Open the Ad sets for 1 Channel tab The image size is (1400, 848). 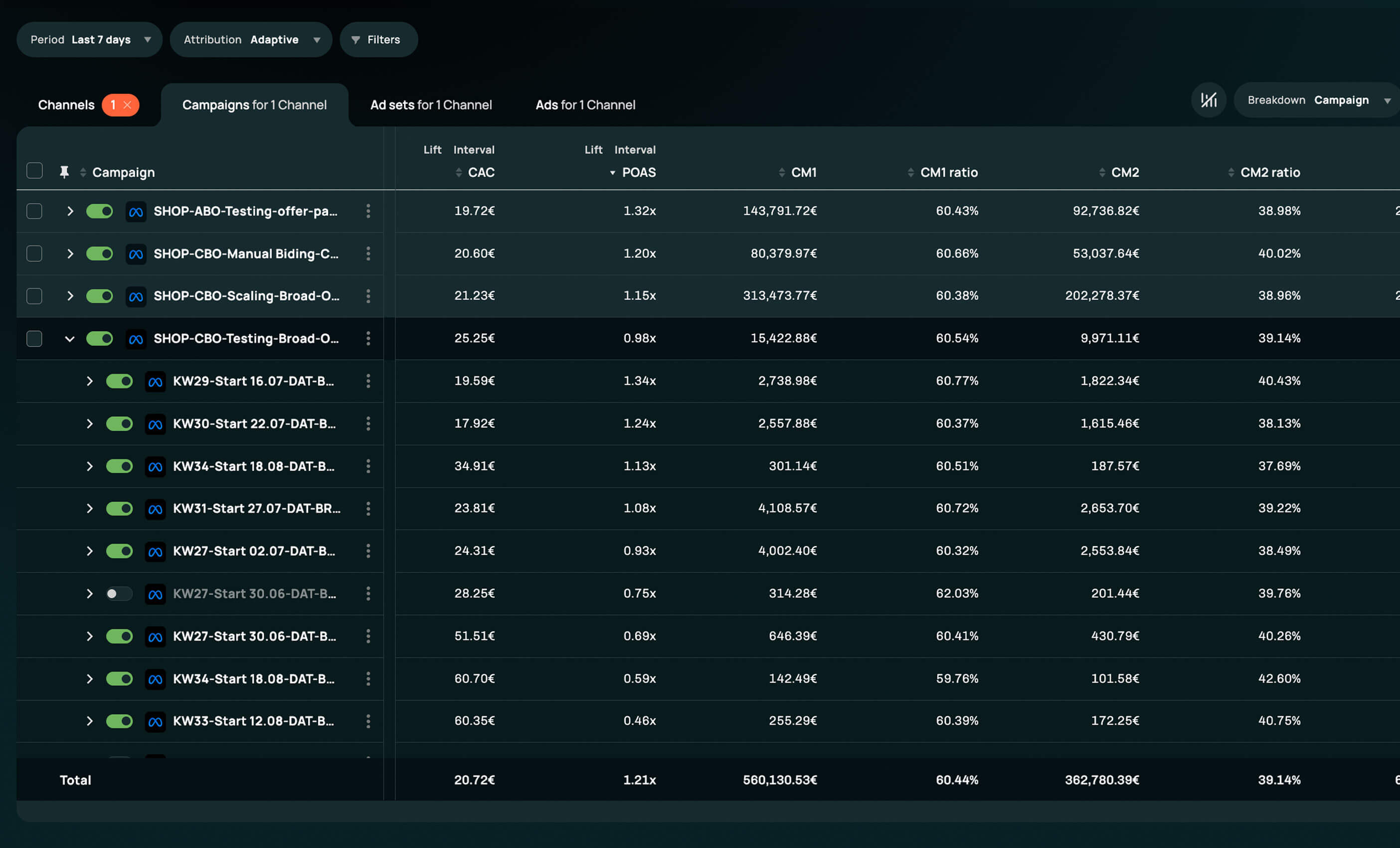coord(431,105)
